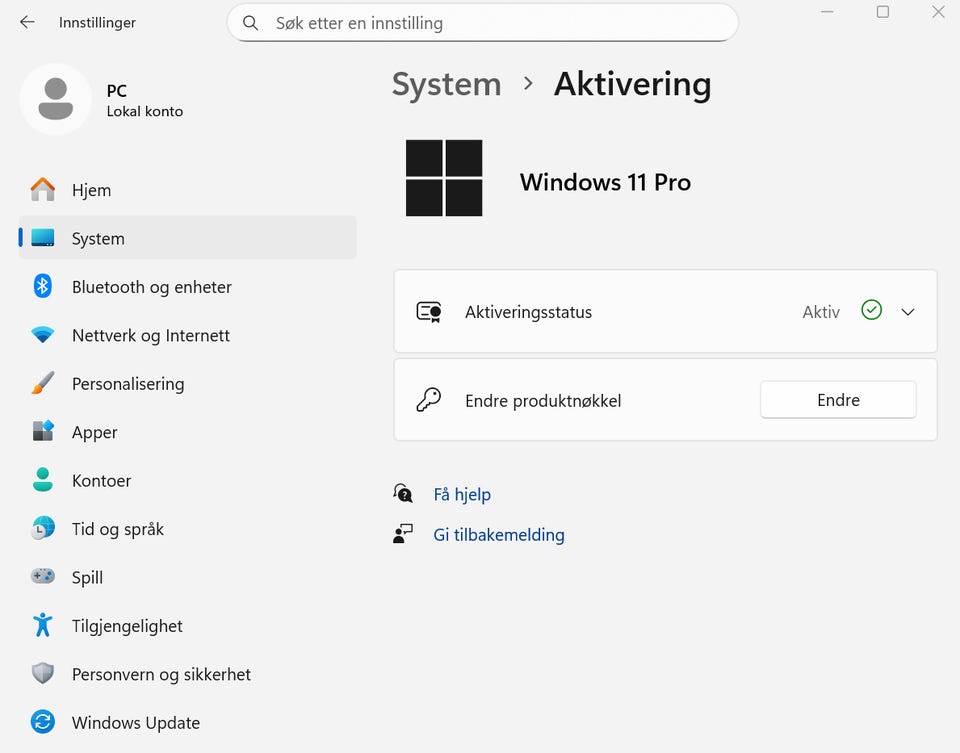Click the green checkmark activation status icon
960x753 pixels.
point(871,310)
